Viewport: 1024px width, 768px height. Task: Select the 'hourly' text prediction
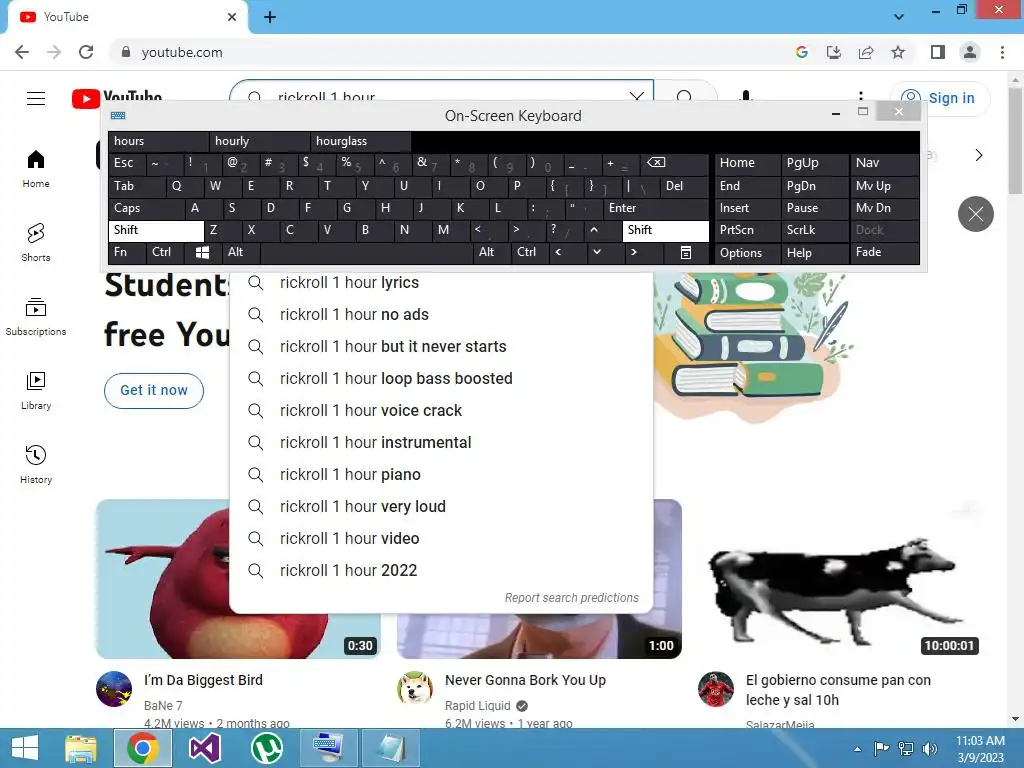coord(260,141)
